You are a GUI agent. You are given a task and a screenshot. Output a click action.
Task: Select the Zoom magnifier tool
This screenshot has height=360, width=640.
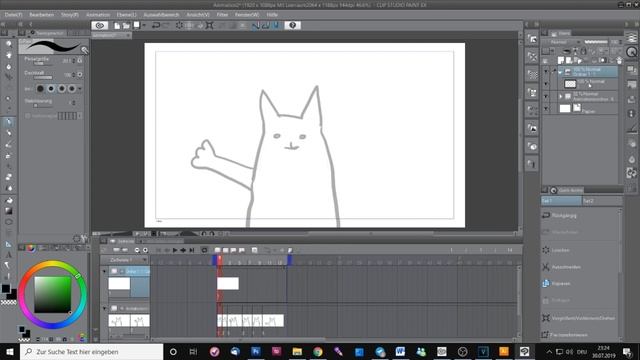click(x=9, y=43)
